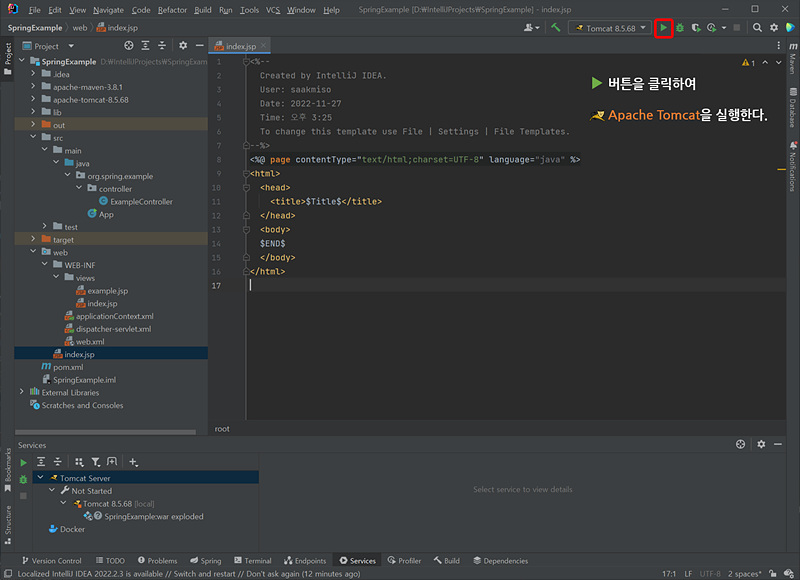Toggle read-only lock icon in status bar
Image resolution: width=800 pixels, height=580 pixels.
pos(772,573)
